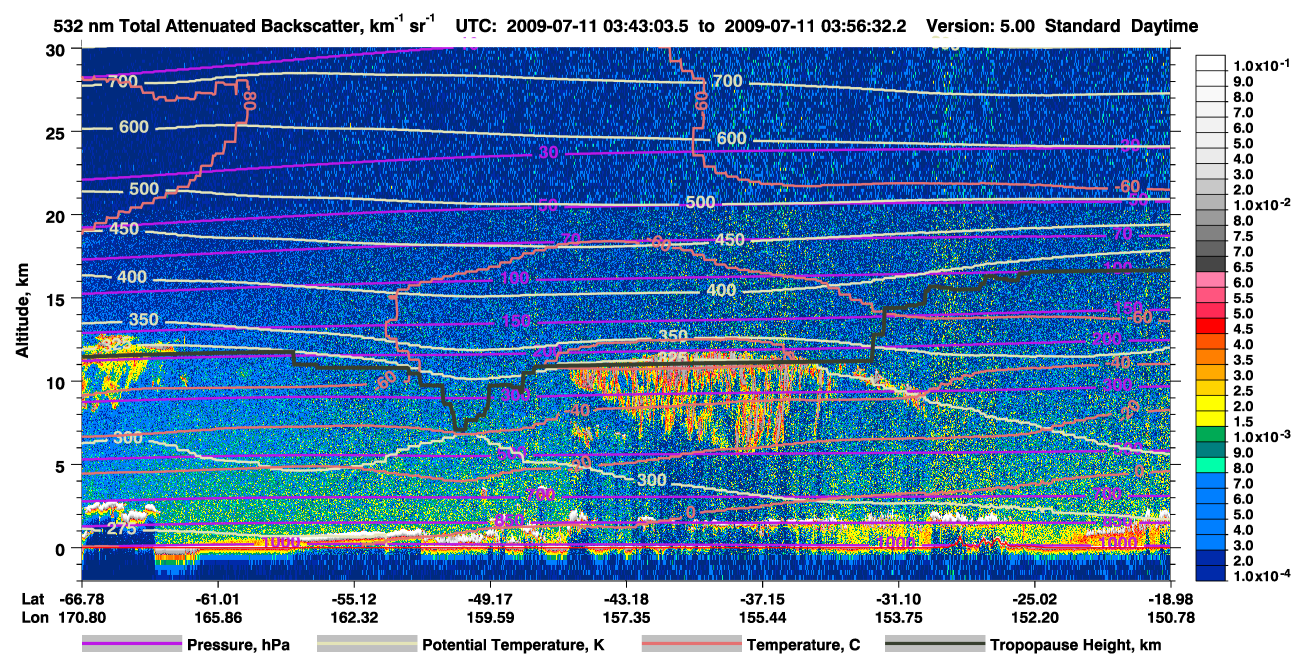Click longitude value 159.59
The width and height of the screenshot is (1300, 667).
(490, 617)
